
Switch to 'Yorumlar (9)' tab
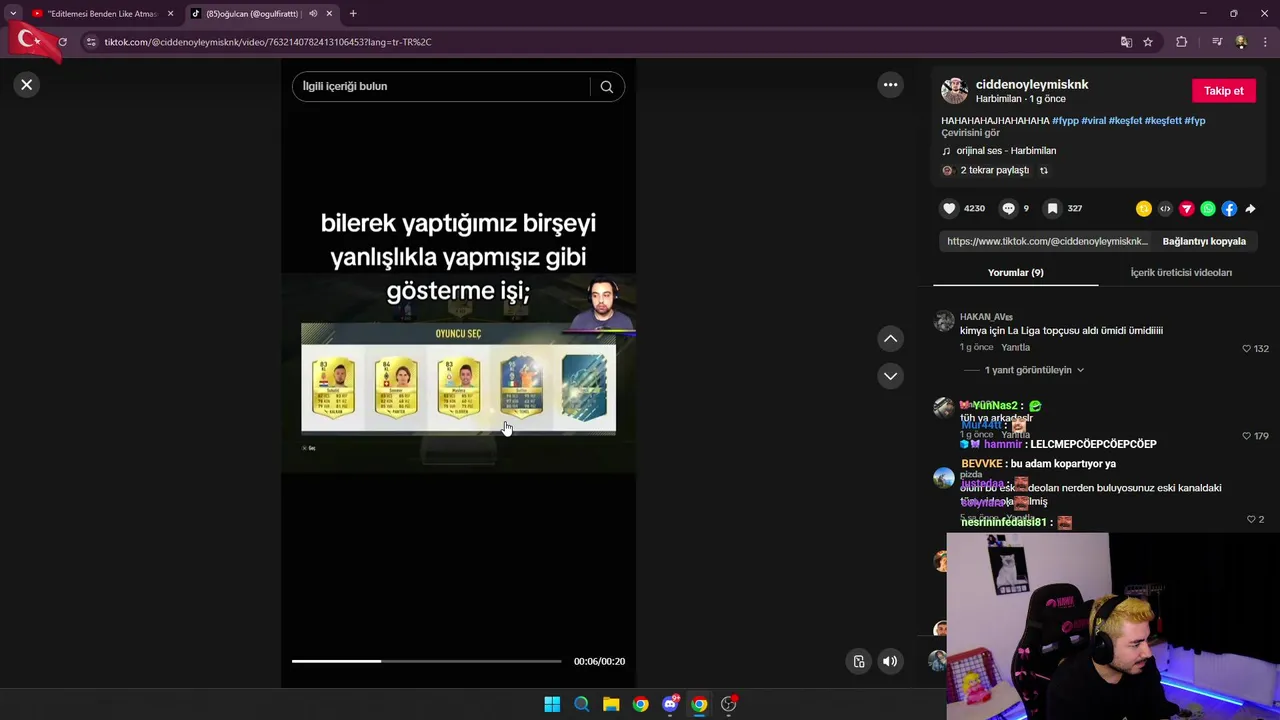(1015, 272)
